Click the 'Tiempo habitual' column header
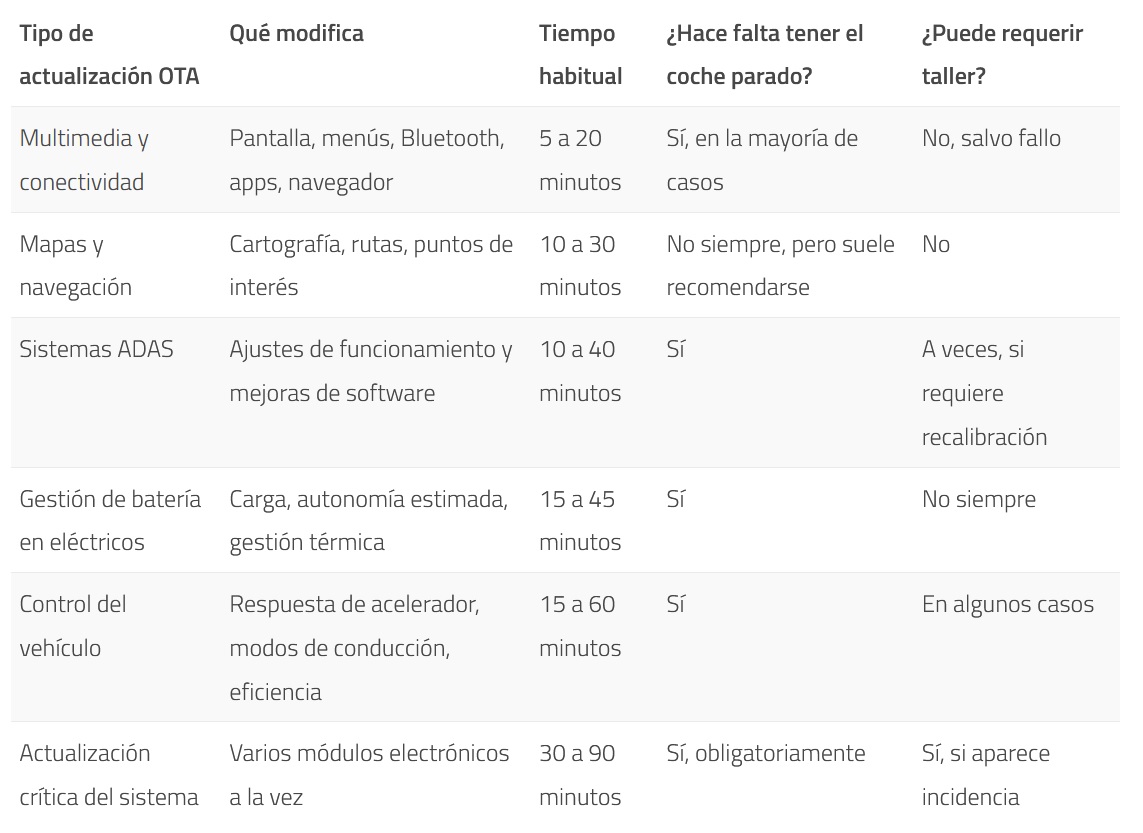 pos(580,55)
